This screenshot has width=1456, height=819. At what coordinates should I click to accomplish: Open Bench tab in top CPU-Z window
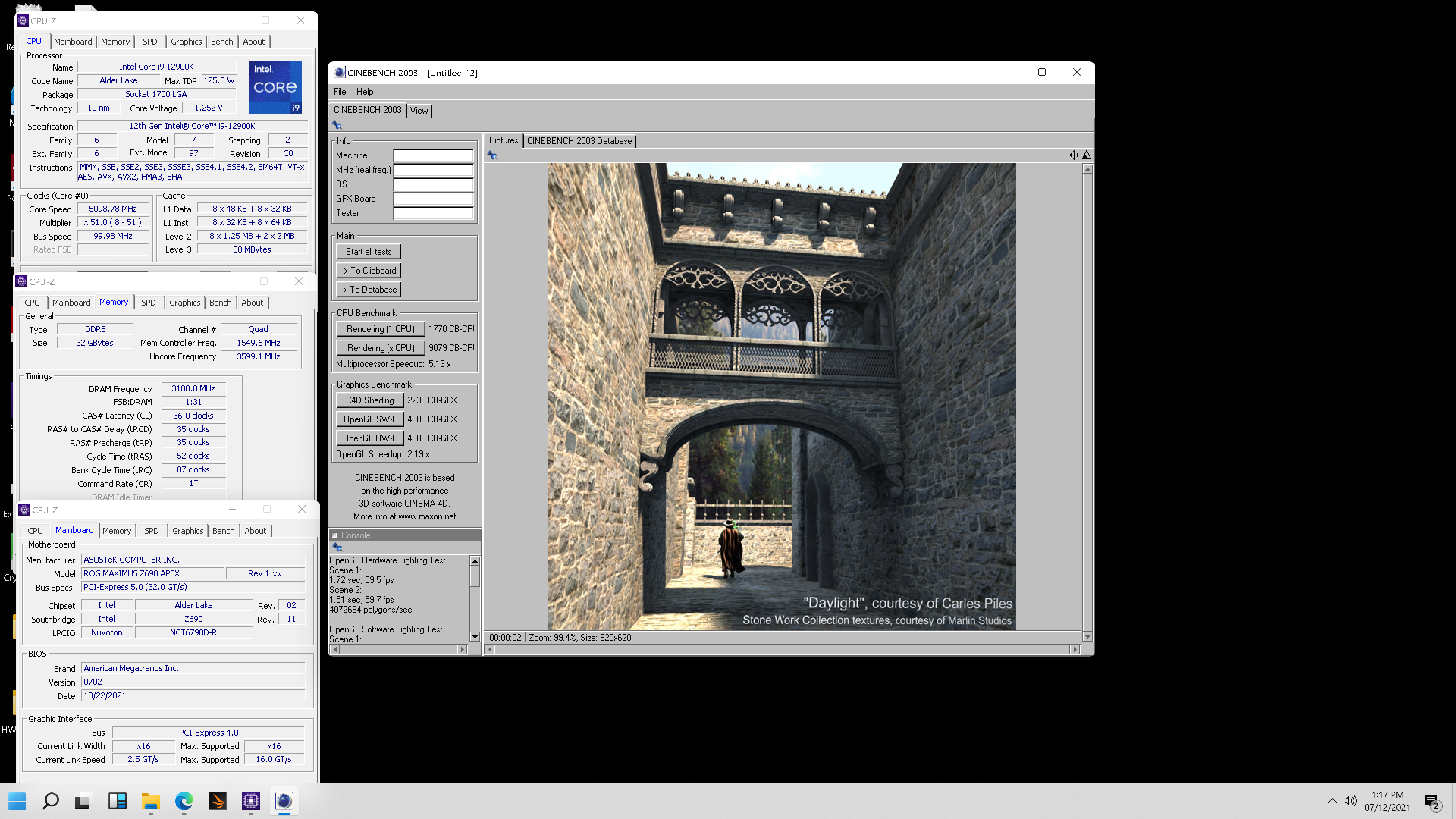pyautogui.click(x=221, y=42)
